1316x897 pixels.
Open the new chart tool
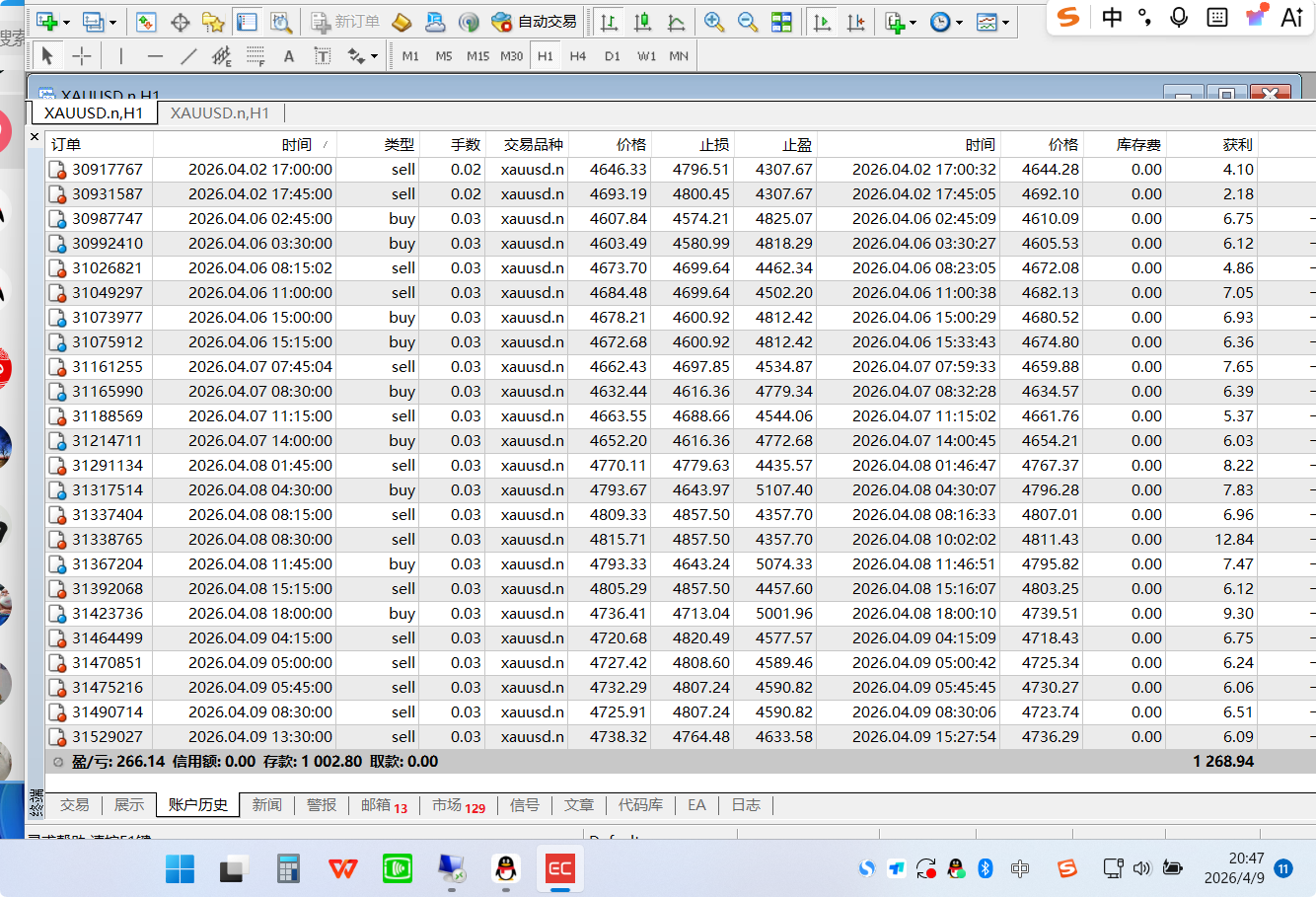pos(46,21)
